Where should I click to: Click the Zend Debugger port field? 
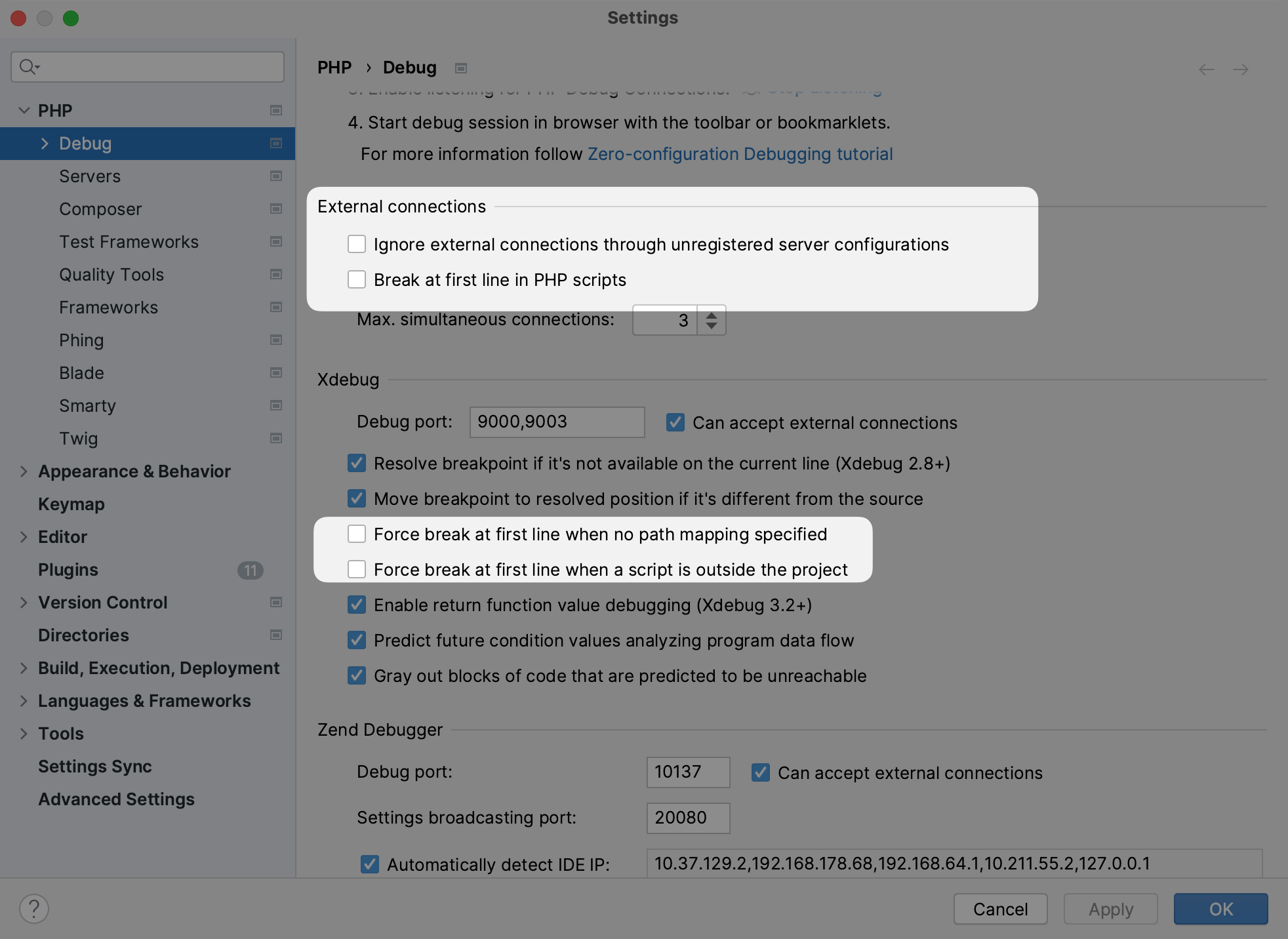[x=687, y=772]
